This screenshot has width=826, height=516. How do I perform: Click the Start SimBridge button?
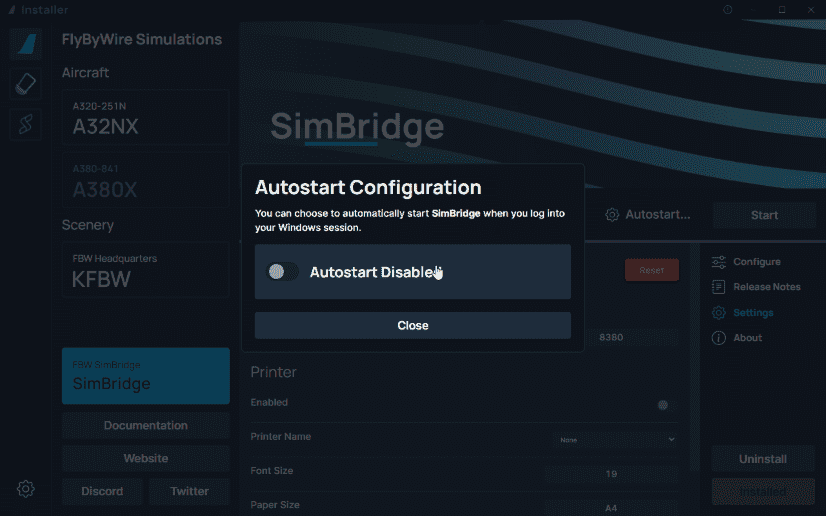pos(764,215)
